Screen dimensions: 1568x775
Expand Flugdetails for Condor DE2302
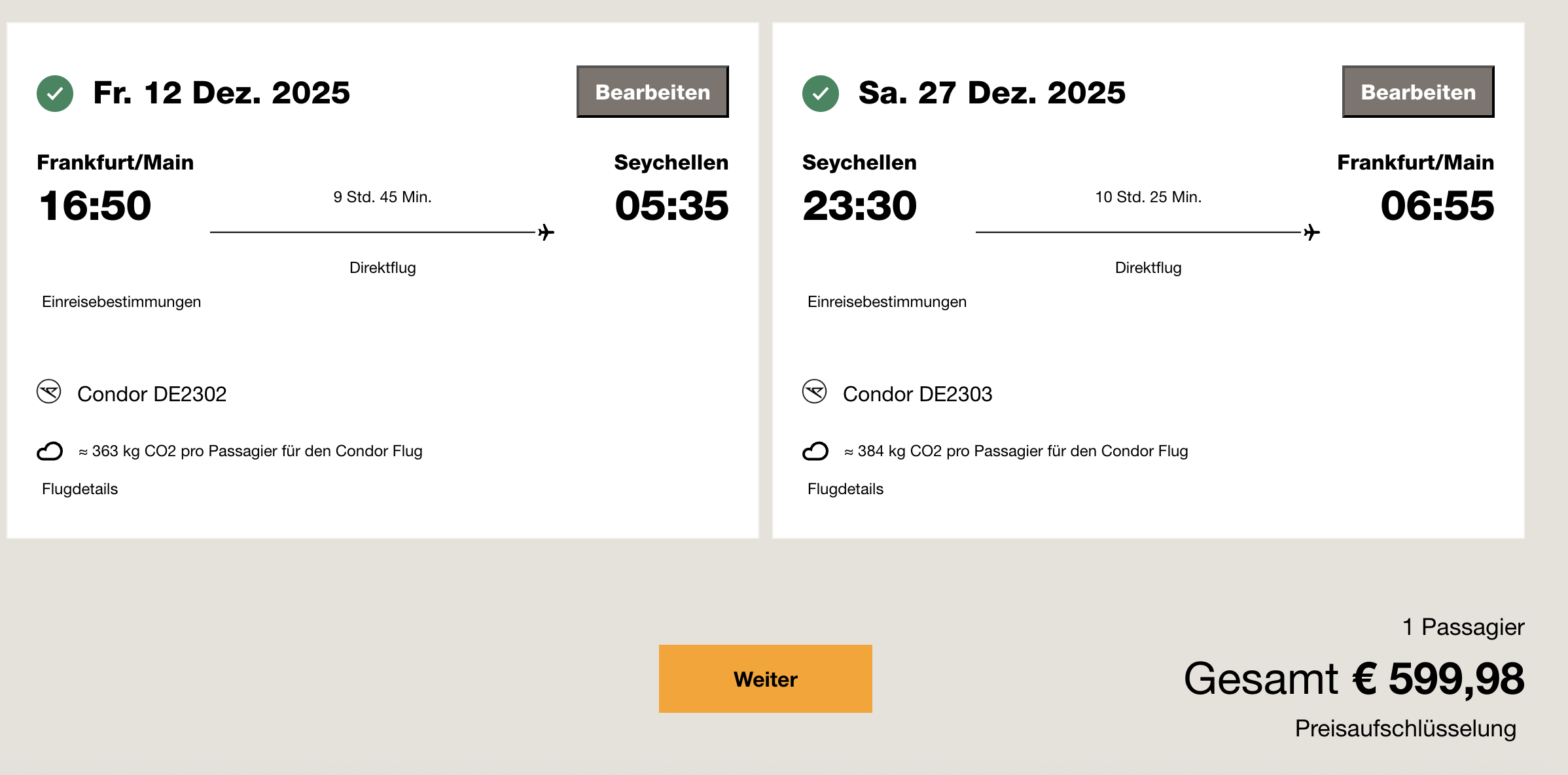[x=80, y=489]
